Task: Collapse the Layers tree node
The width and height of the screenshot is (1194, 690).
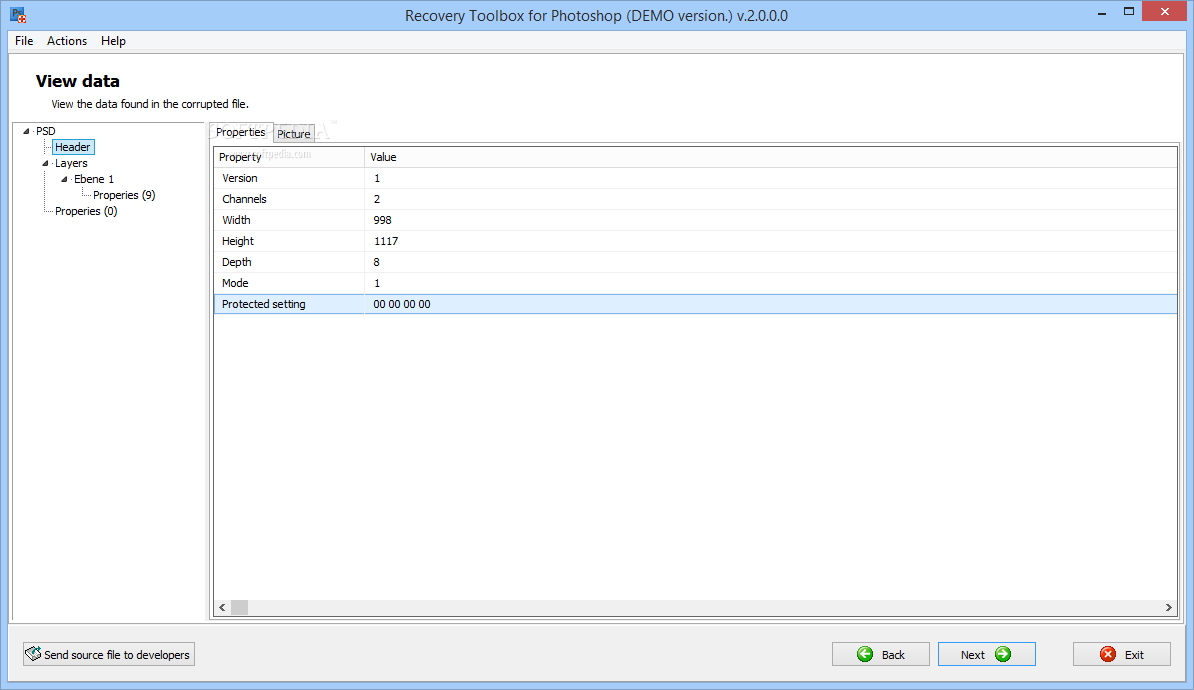Action: pos(46,163)
